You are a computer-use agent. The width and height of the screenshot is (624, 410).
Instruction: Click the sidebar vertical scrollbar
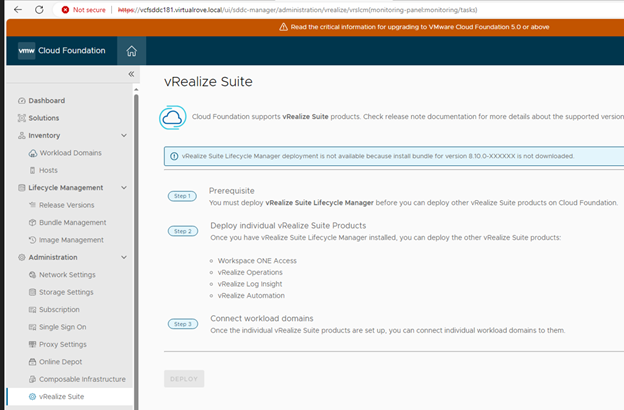point(136,251)
